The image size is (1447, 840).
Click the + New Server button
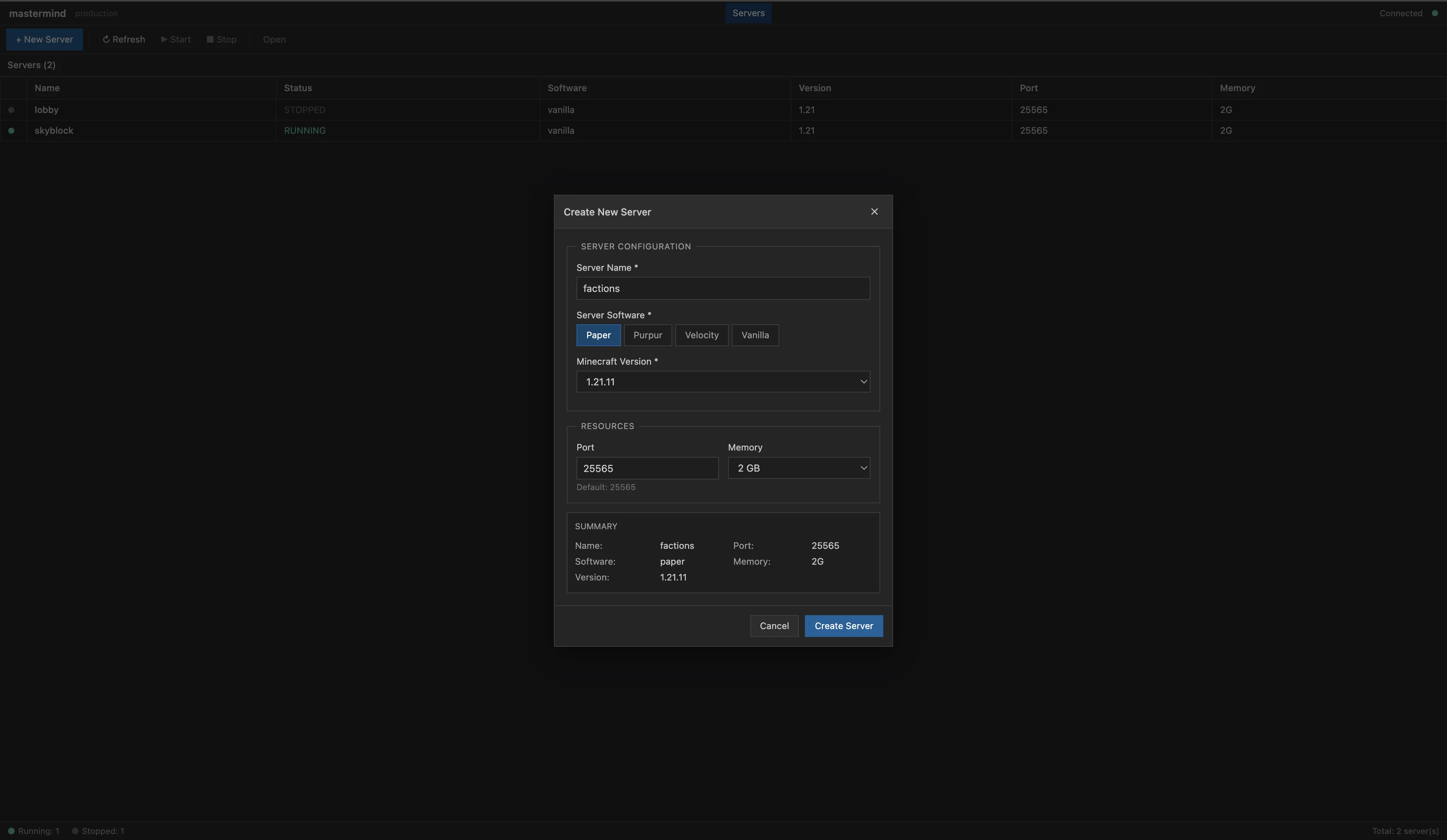click(x=44, y=40)
